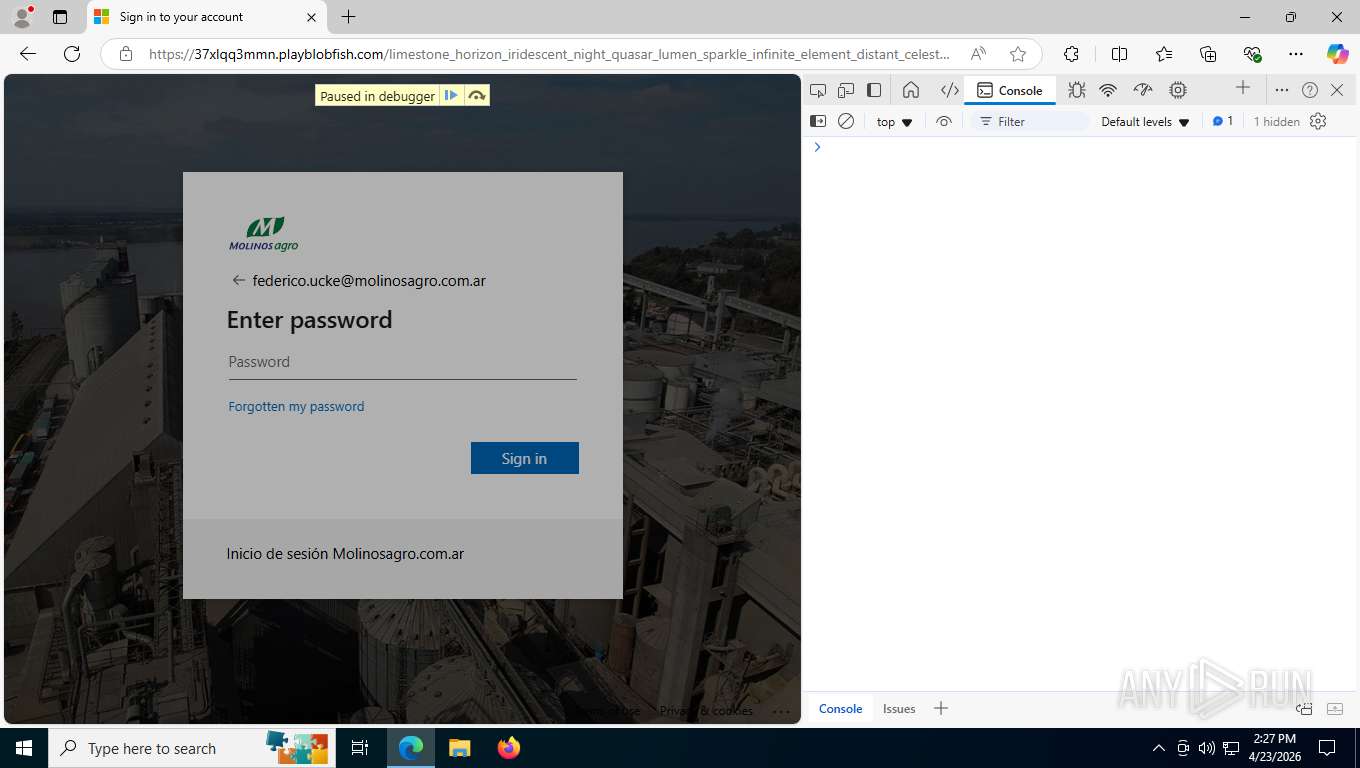Create a live expression with the eye icon
Viewport: 1360px width, 768px height.
click(x=944, y=121)
